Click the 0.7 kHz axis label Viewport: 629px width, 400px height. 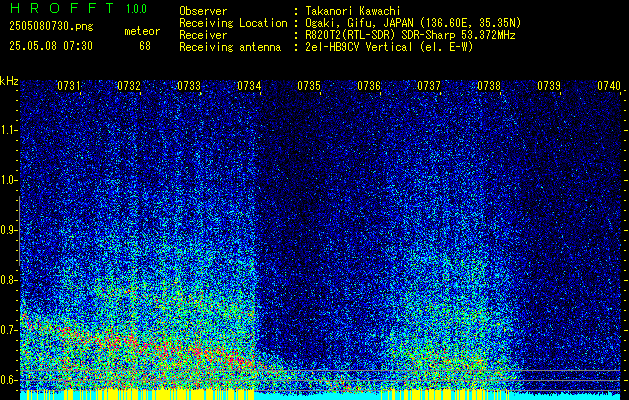[8, 330]
